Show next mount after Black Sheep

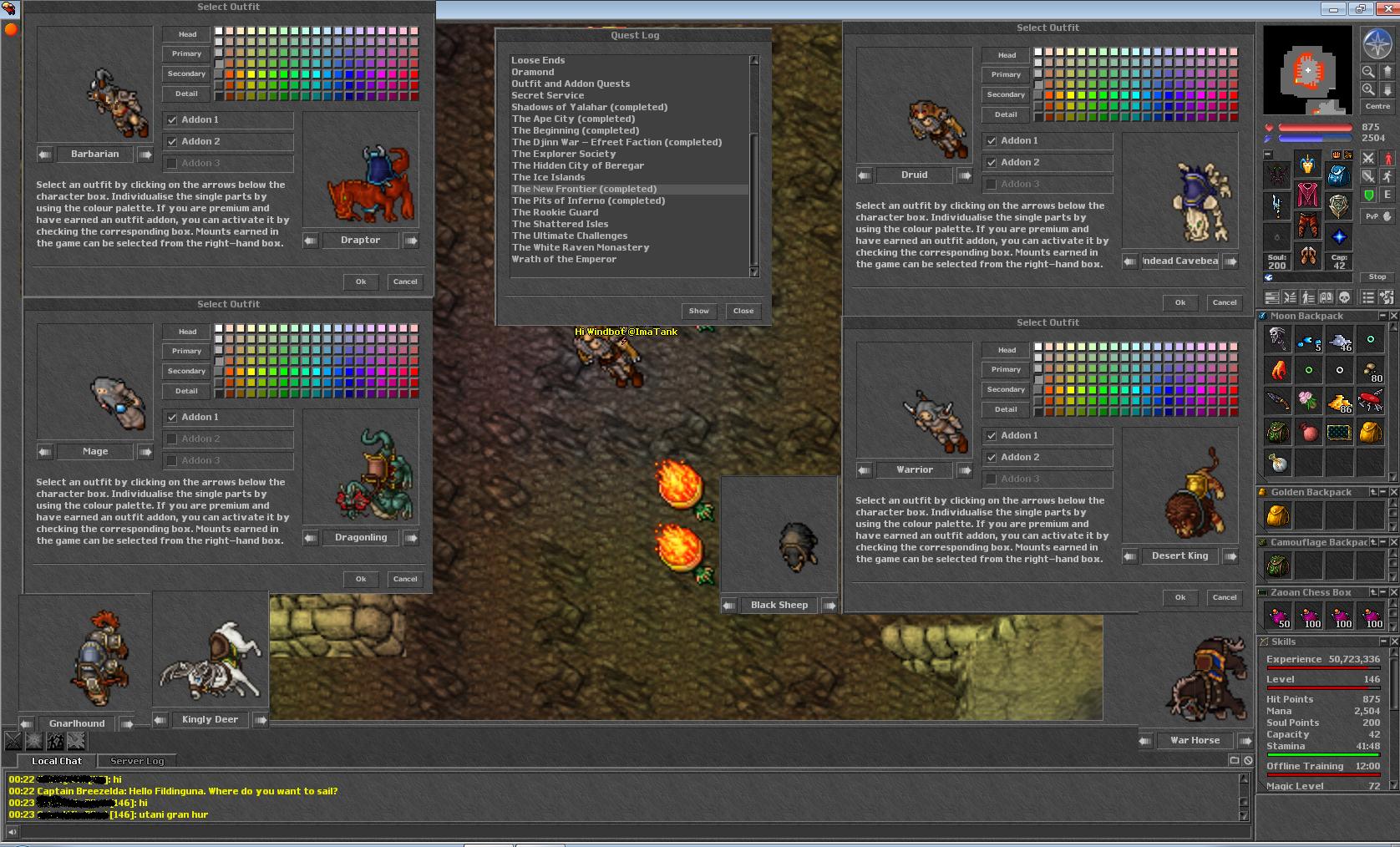tap(829, 606)
